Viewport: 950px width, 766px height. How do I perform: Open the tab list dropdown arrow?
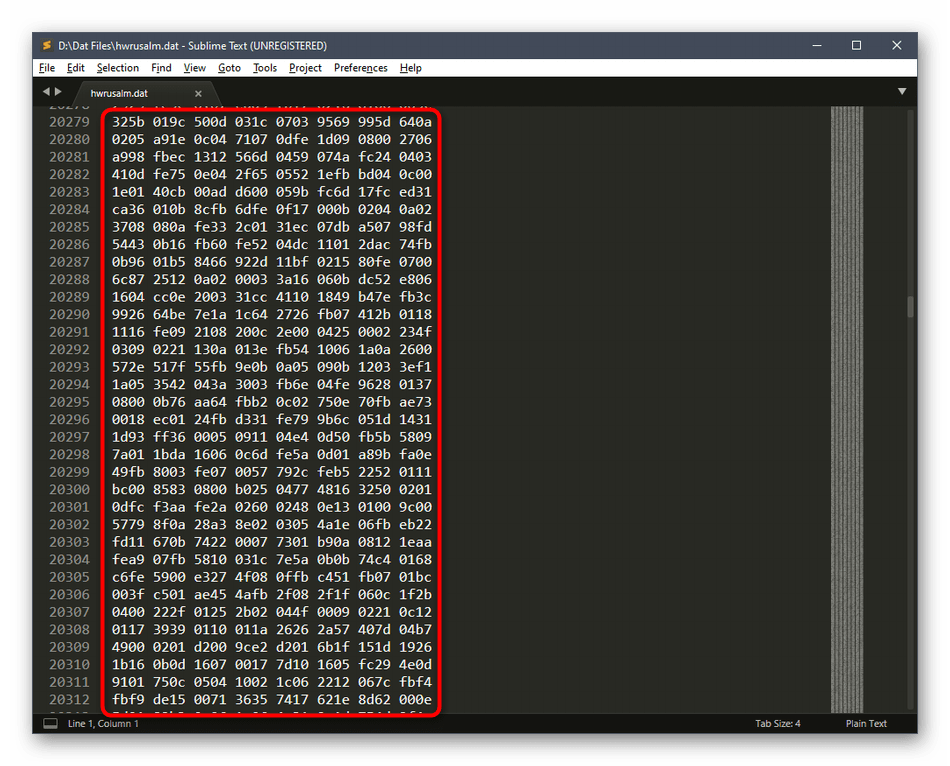[x=902, y=92]
